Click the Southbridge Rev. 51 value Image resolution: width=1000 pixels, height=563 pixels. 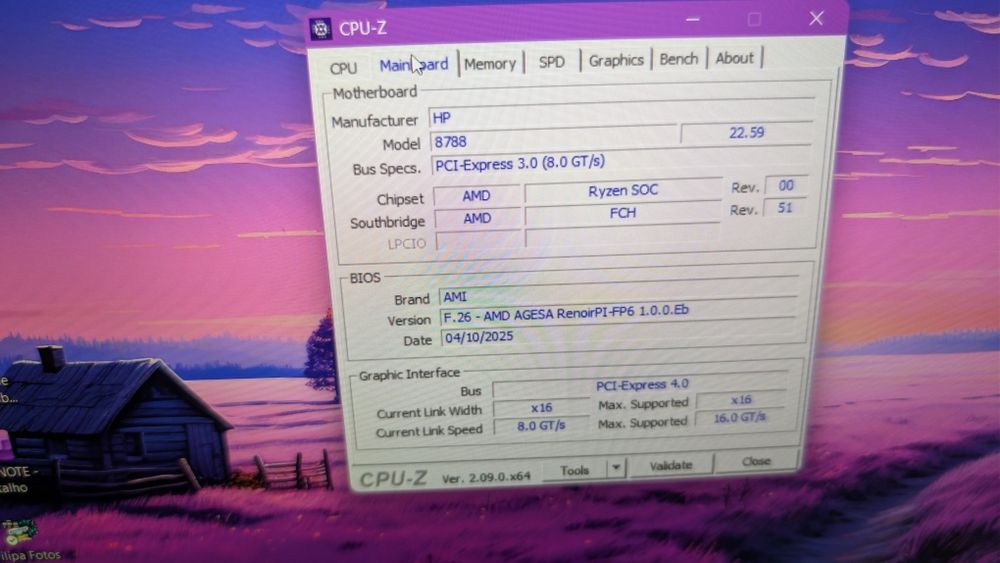(784, 207)
